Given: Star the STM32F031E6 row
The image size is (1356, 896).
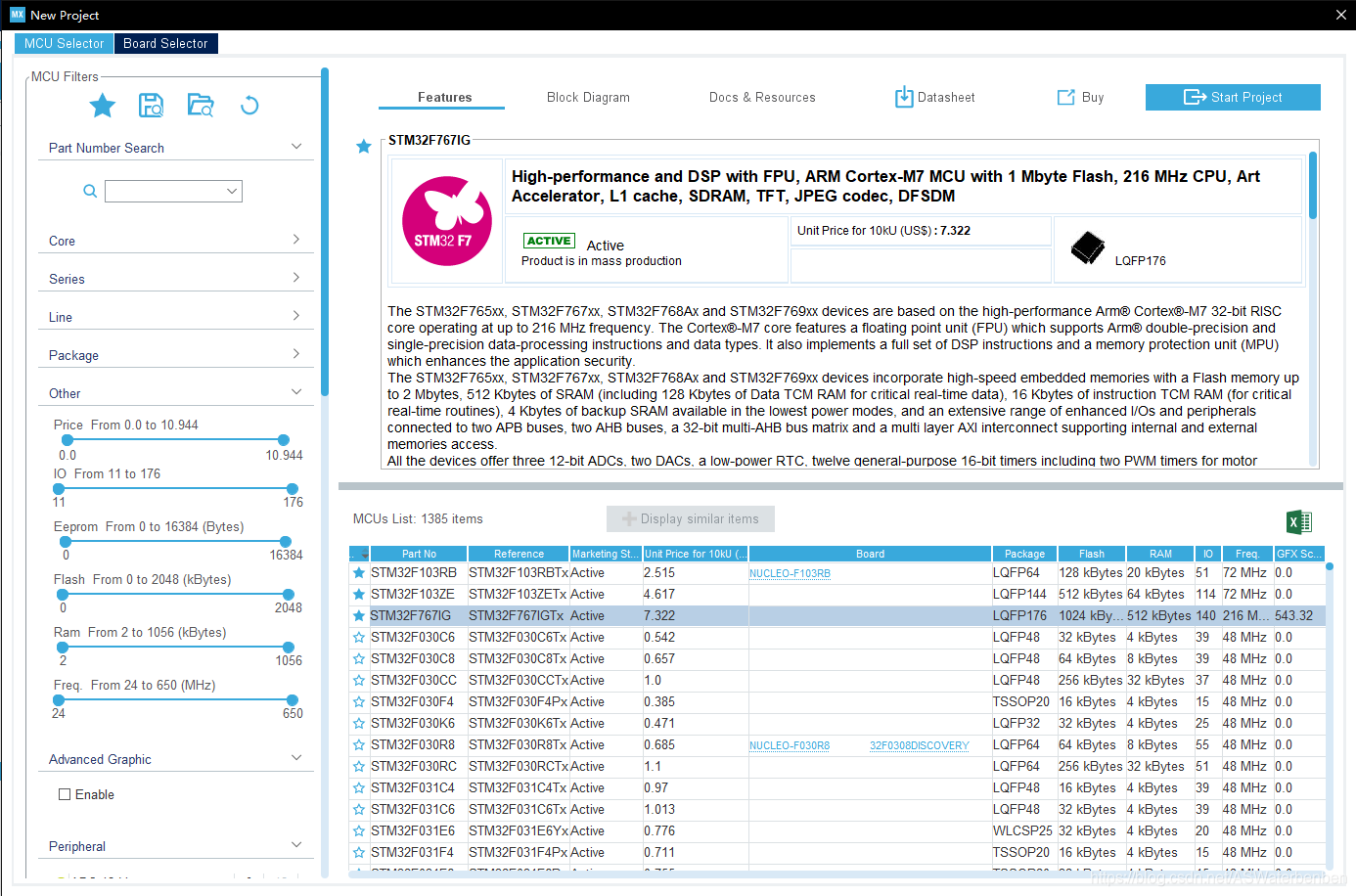Looking at the screenshot, I should (x=359, y=831).
